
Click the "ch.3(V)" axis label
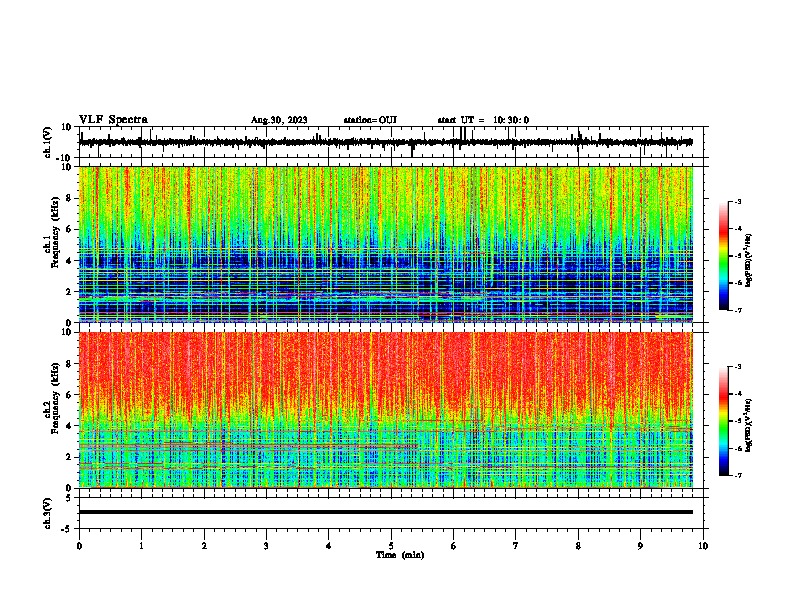tap(48, 513)
